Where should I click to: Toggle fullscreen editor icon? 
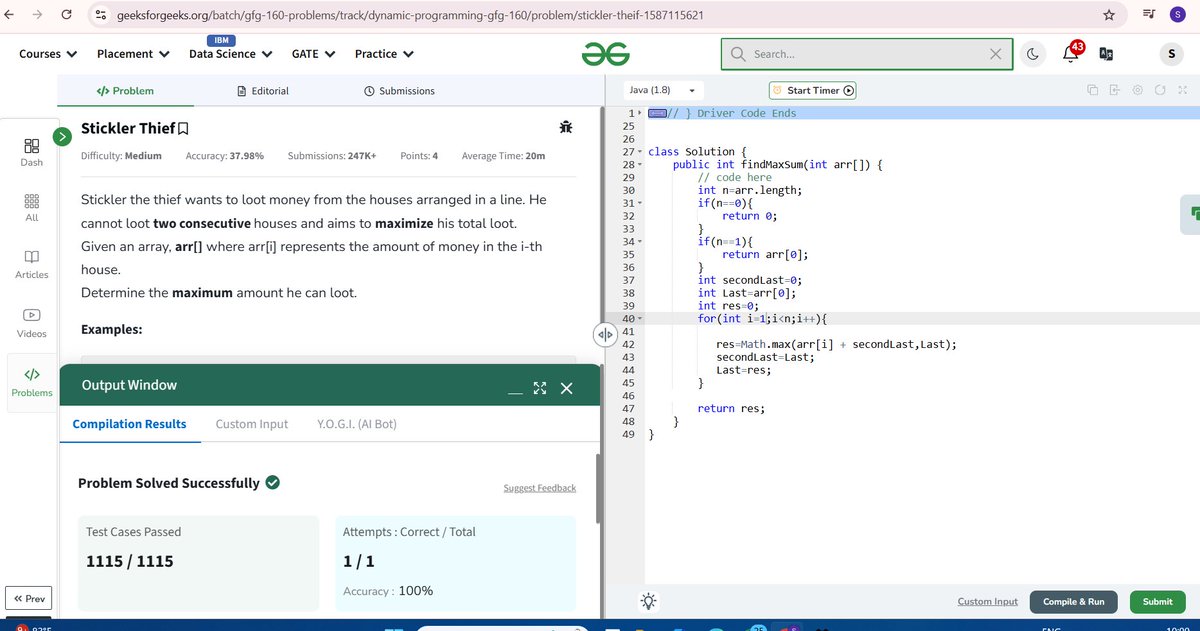tap(1183, 90)
